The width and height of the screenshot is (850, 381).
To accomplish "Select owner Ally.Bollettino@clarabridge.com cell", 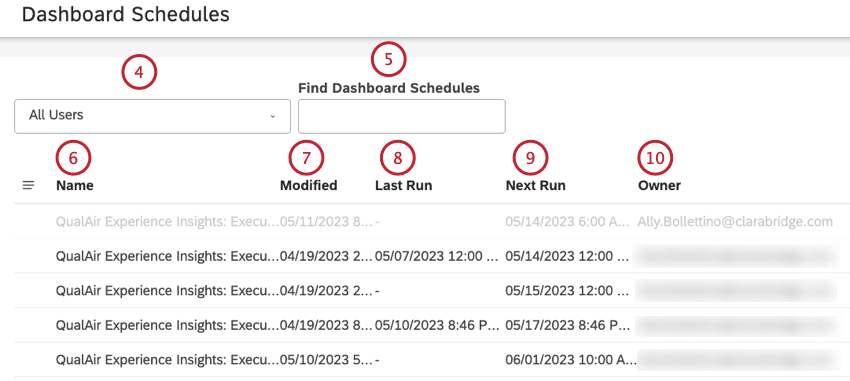I will tap(735, 221).
